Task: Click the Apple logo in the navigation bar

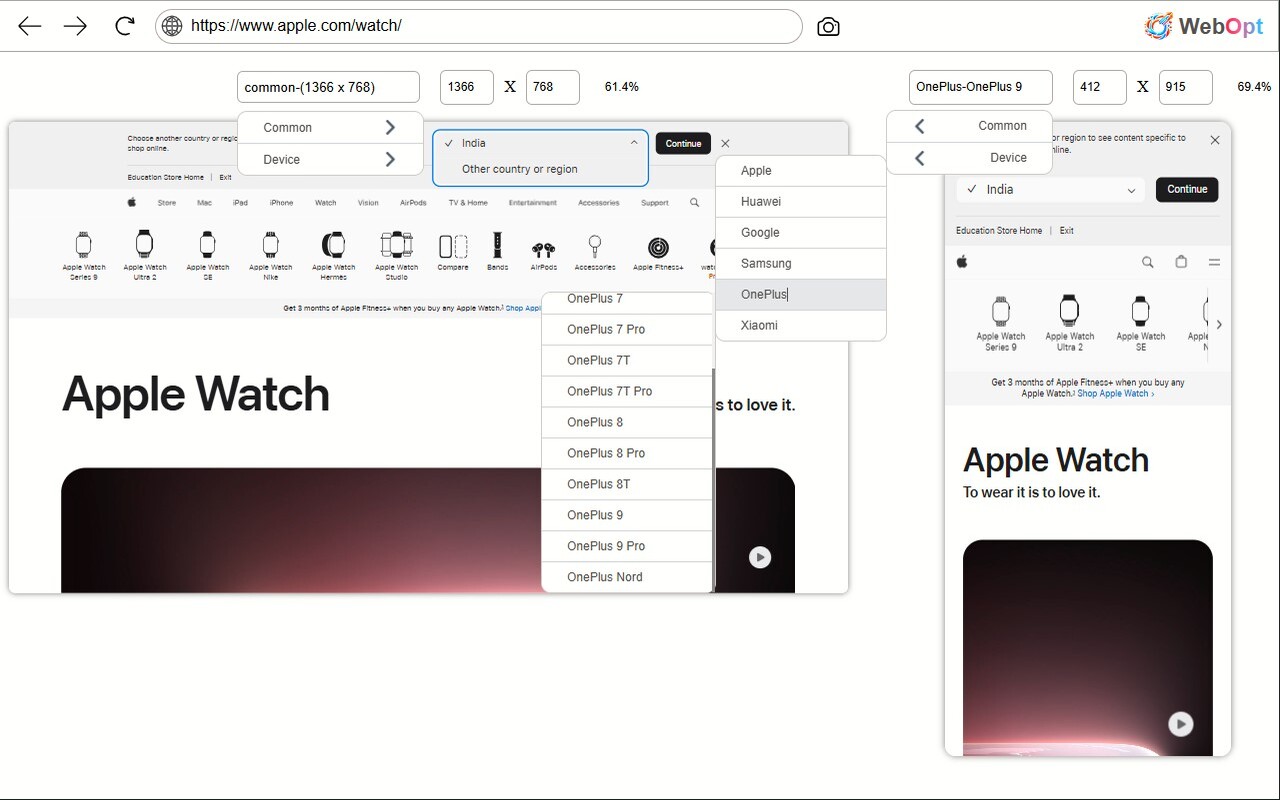Action: click(x=131, y=202)
